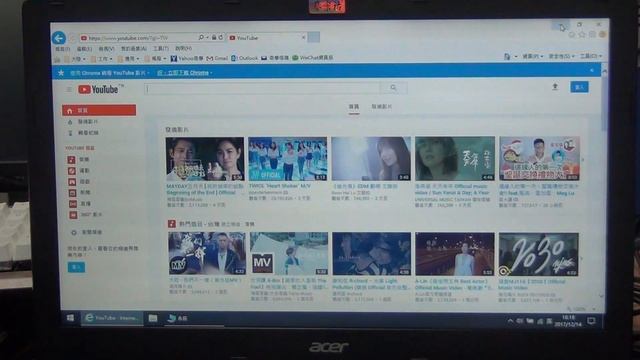Open the News channel icon in sidebar

coord(72,193)
